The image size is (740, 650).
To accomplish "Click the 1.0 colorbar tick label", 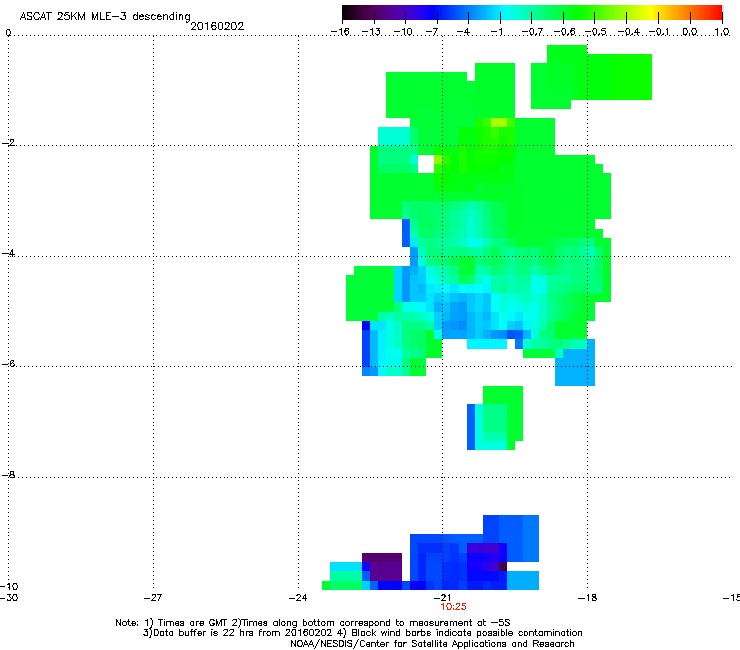I will pyautogui.click(x=722, y=32).
